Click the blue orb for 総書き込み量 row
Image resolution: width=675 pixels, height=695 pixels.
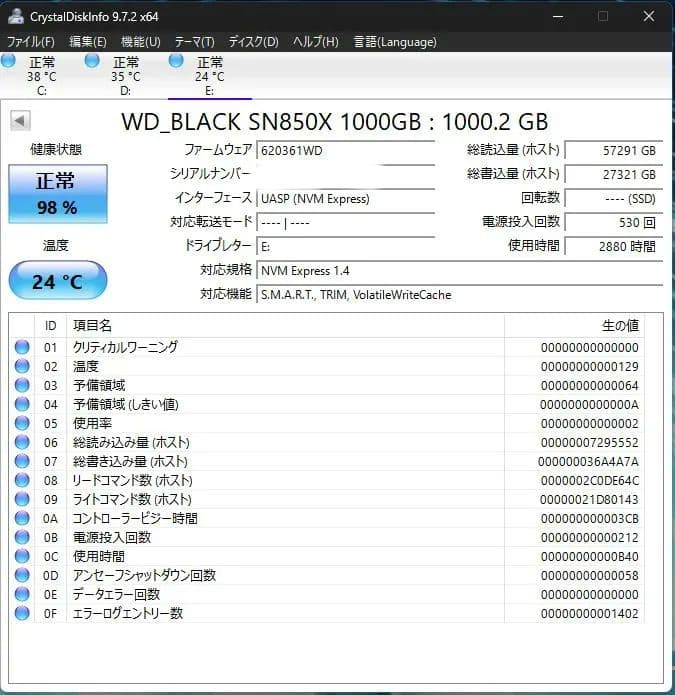point(22,461)
